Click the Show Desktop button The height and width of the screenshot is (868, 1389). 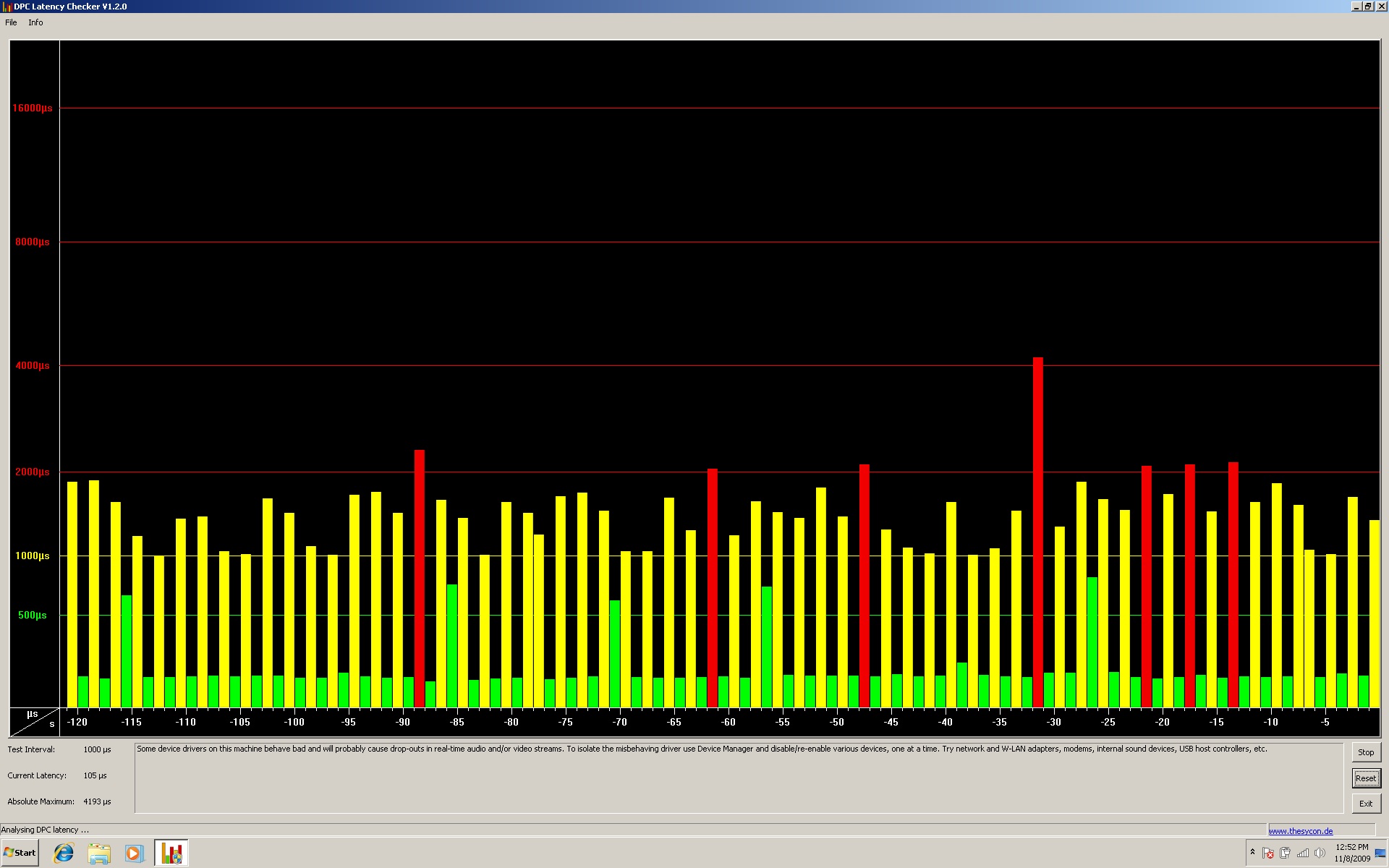point(1381,854)
